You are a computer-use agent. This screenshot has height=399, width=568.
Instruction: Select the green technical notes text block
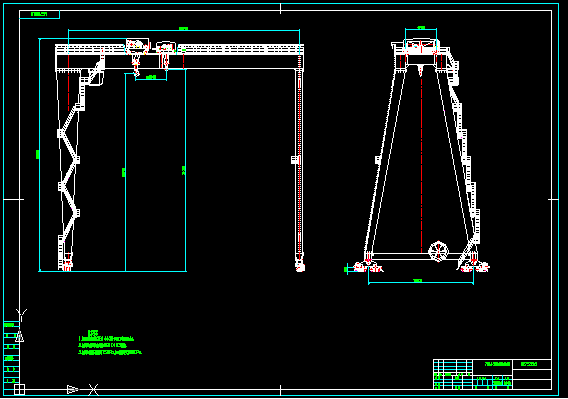(110, 342)
